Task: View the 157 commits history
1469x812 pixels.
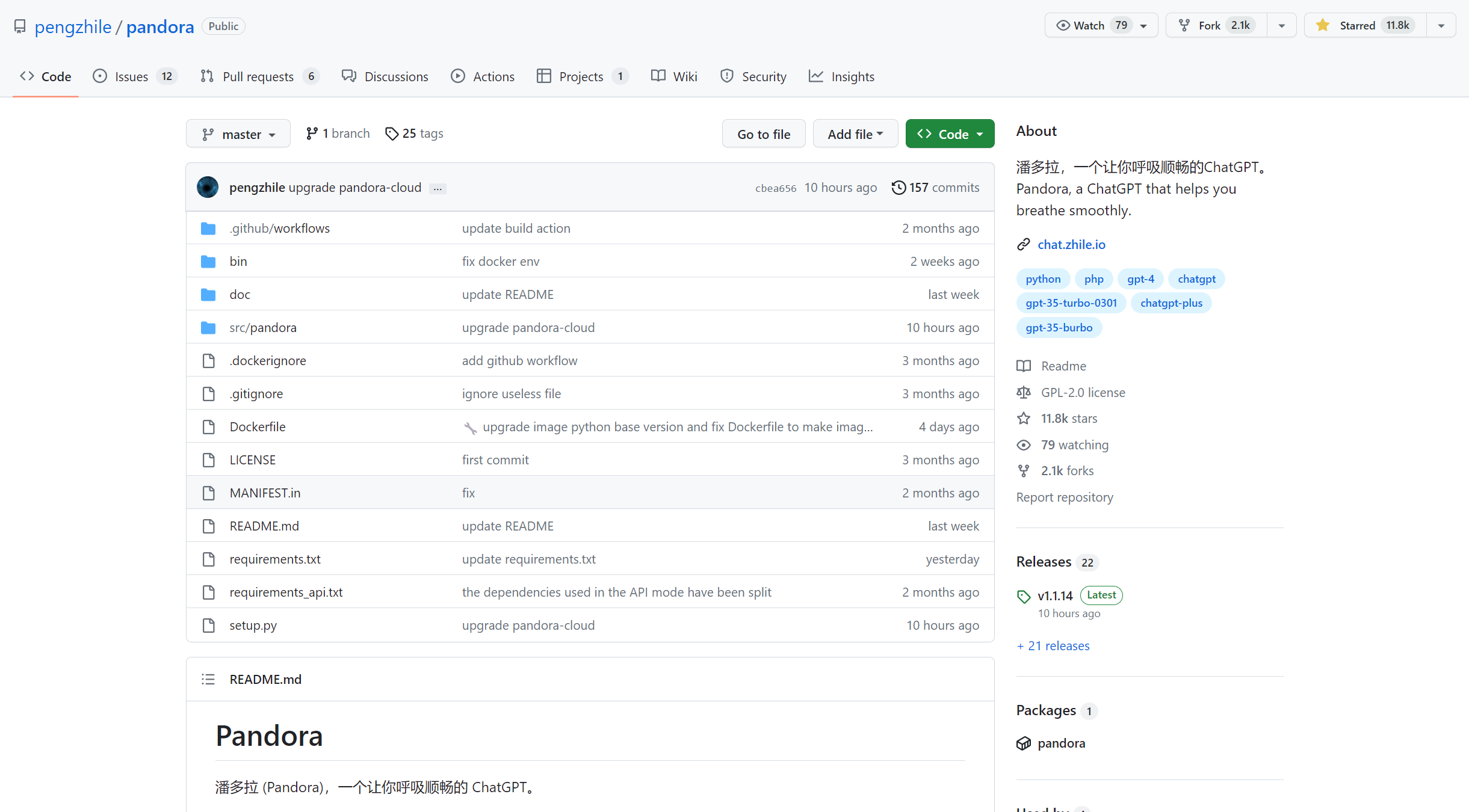Action: (x=936, y=188)
